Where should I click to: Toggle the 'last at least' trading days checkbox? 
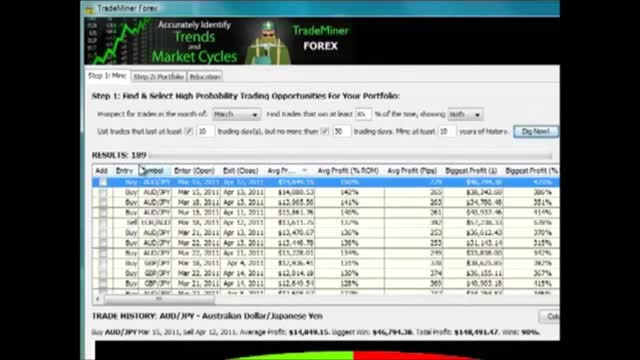pyautogui.click(x=188, y=131)
